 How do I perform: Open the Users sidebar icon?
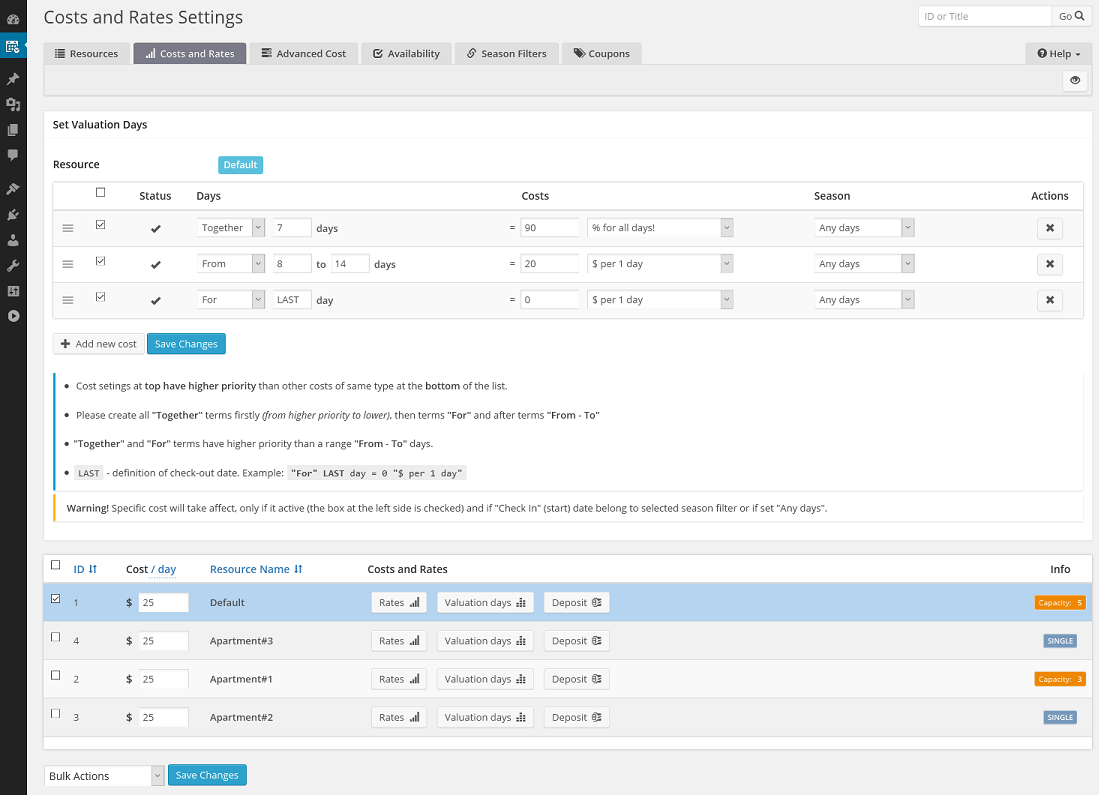point(13,240)
